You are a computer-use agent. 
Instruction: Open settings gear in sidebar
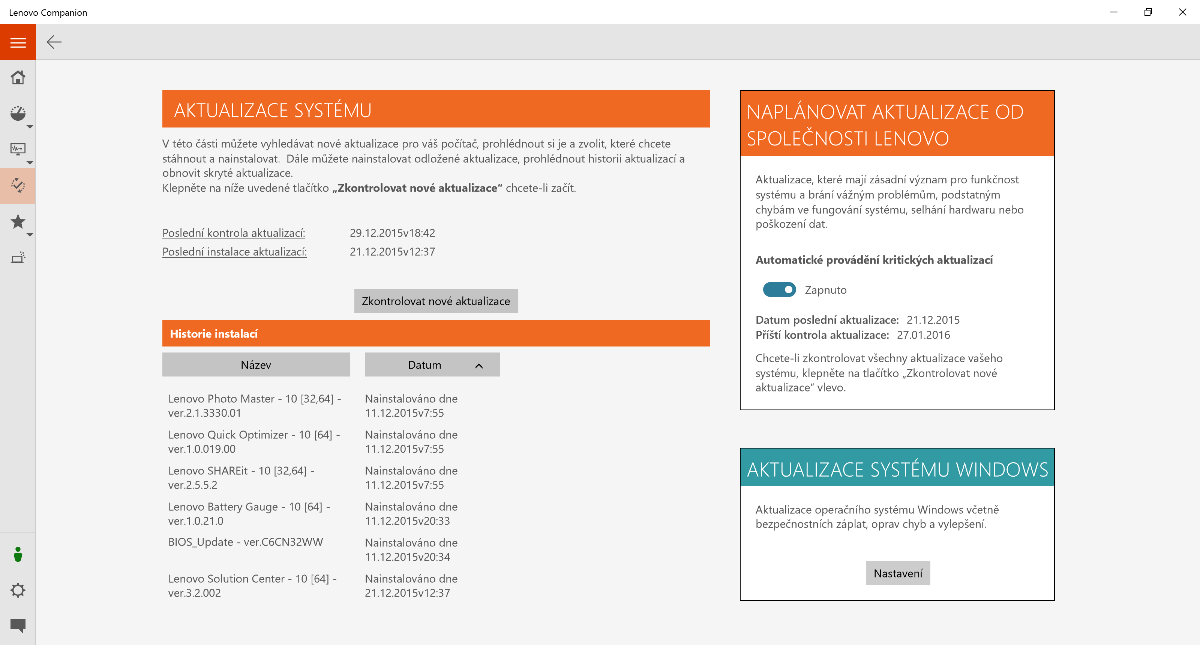click(17, 590)
